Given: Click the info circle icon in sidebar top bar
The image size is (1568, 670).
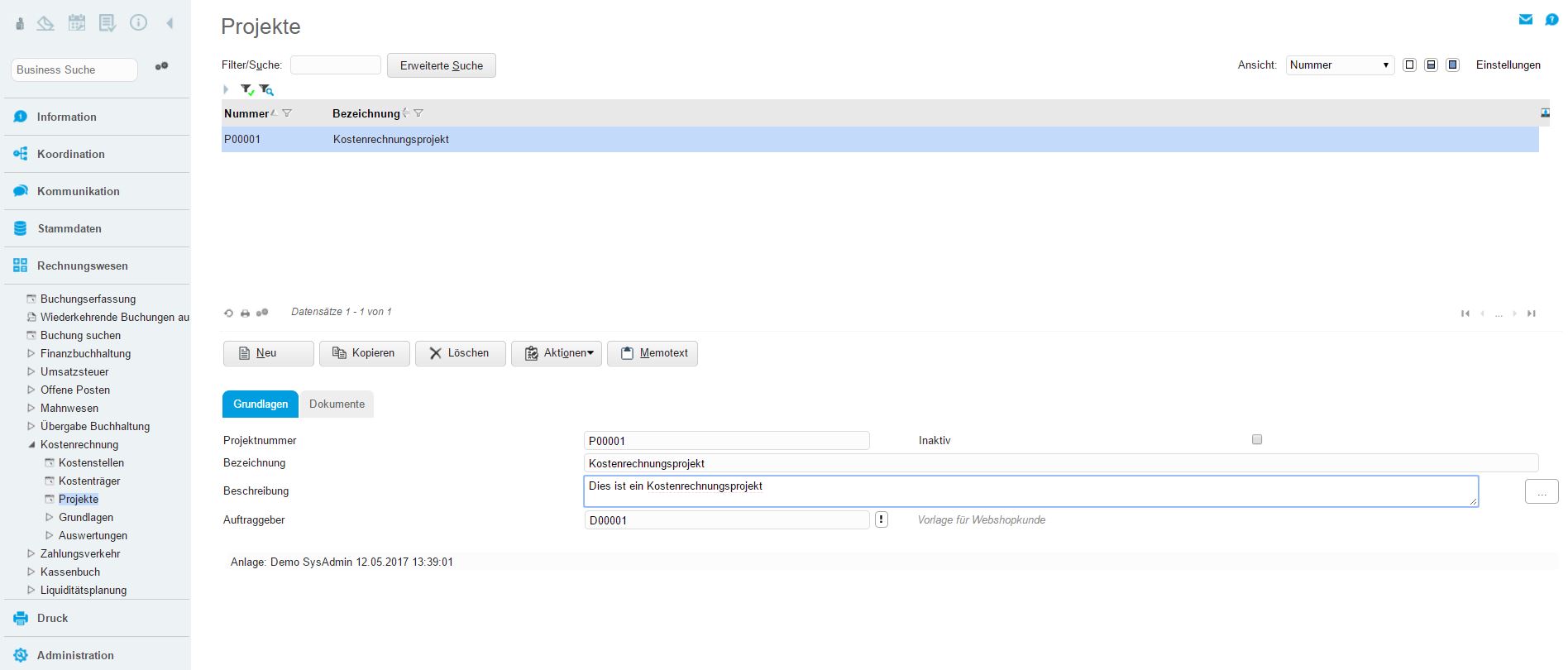Looking at the screenshot, I should 138,23.
